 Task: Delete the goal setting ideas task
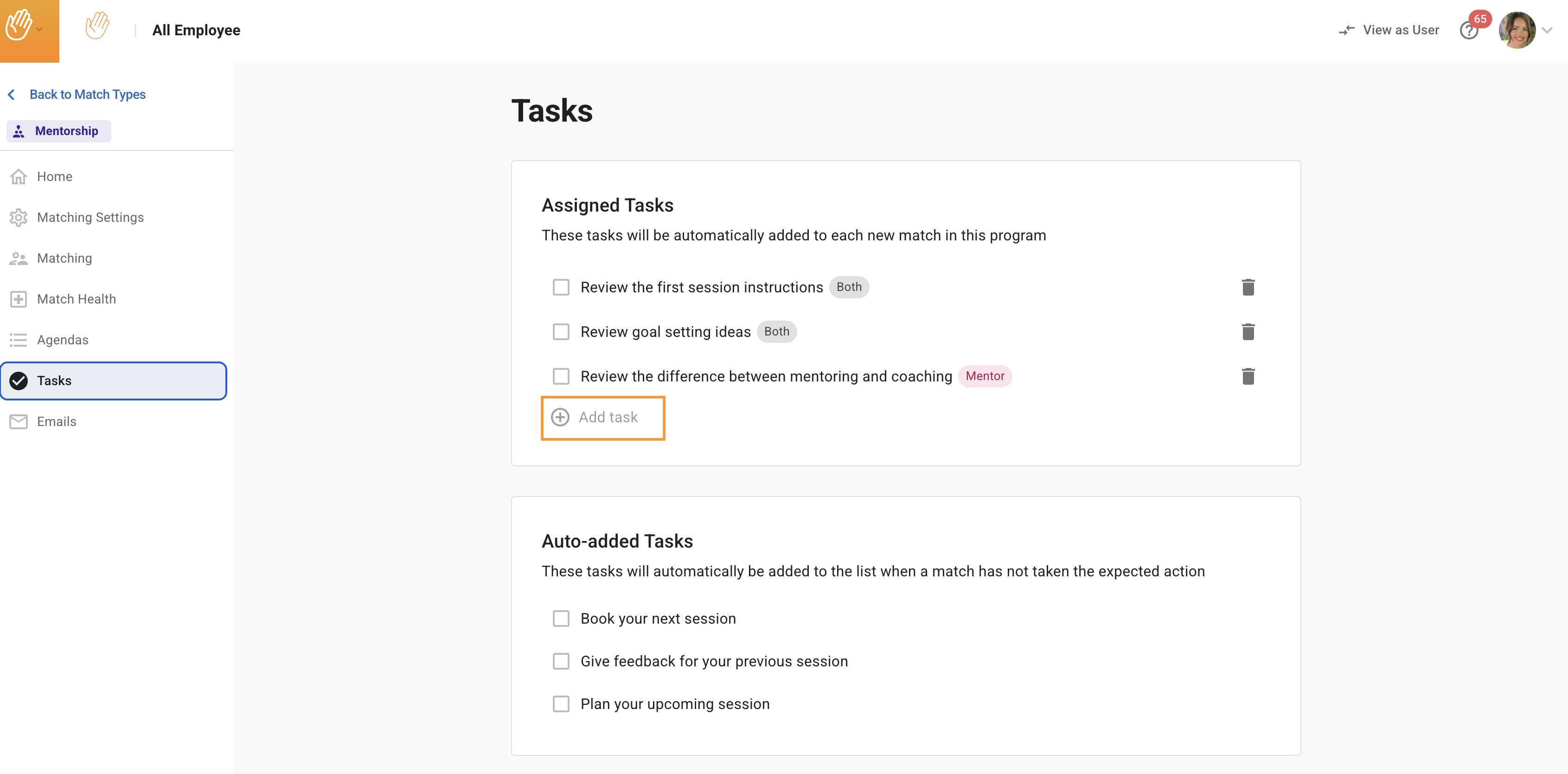[1248, 332]
